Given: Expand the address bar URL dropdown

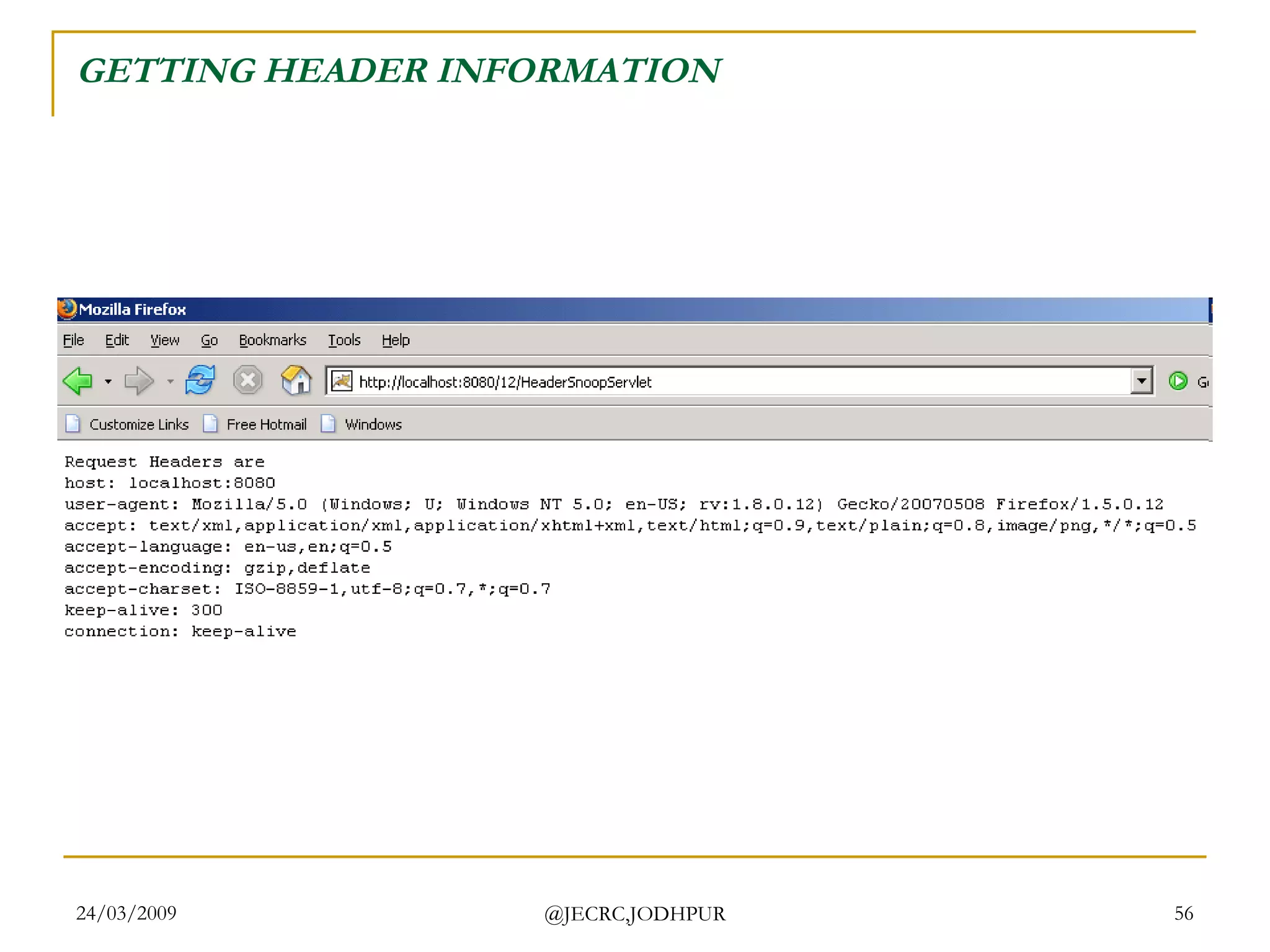Looking at the screenshot, I should (x=1141, y=381).
